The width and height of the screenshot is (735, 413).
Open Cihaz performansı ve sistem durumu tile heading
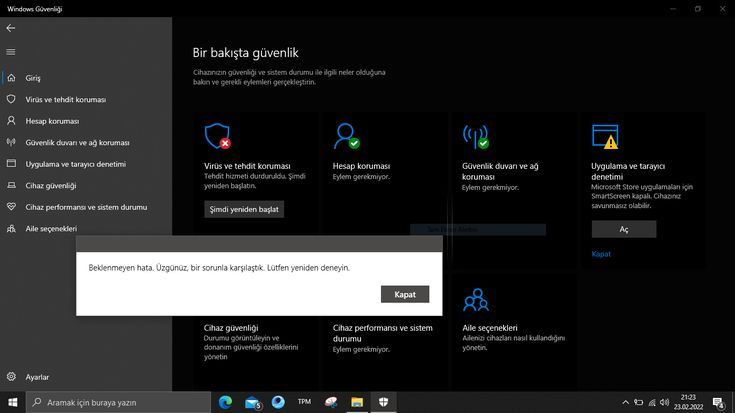click(382, 333)
